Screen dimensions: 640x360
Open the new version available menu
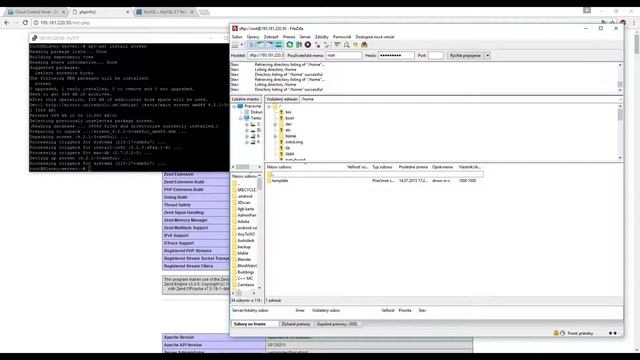[x=375, y=37]
